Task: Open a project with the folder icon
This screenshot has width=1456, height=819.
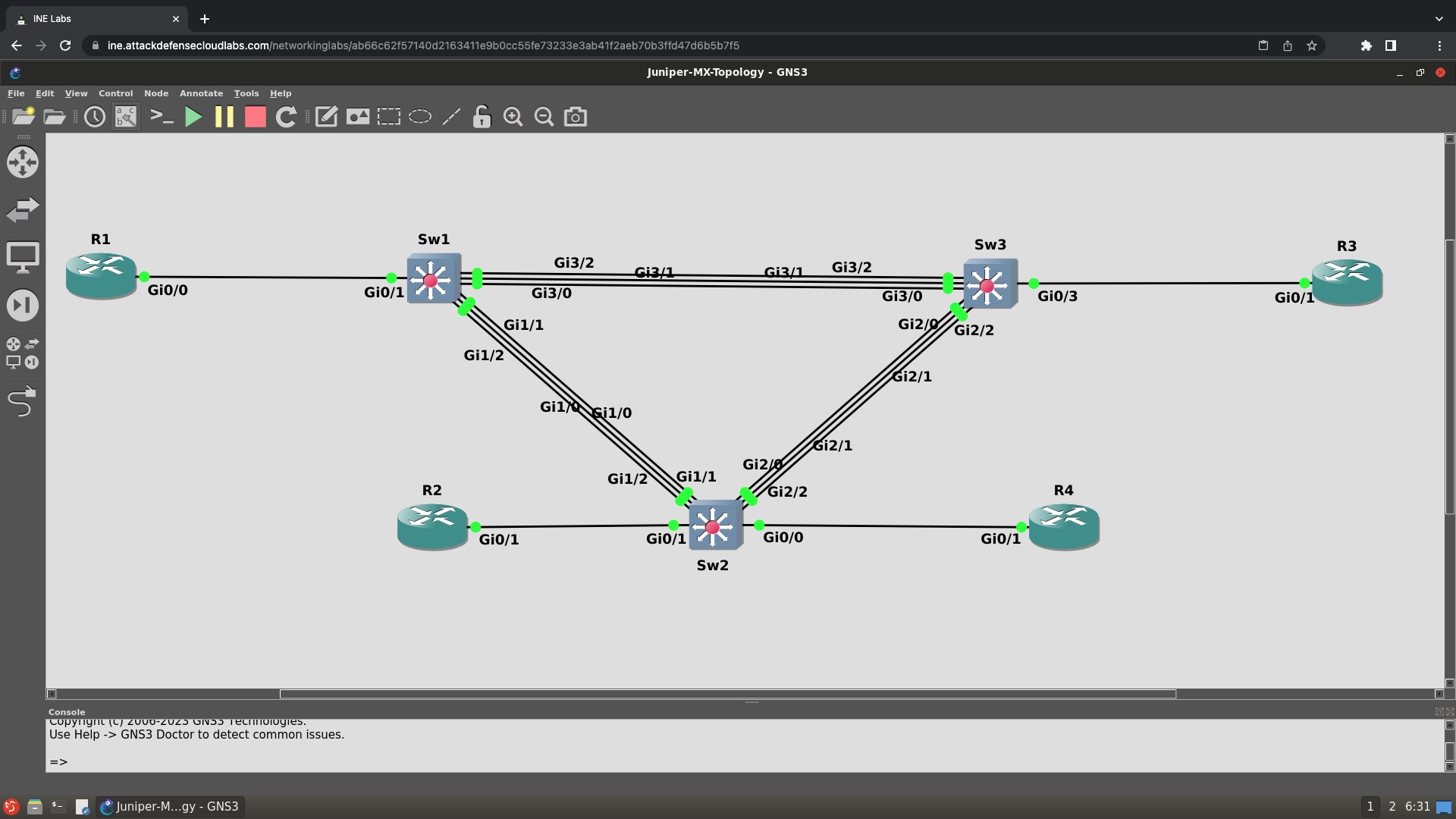Action: tap(55, 117)
